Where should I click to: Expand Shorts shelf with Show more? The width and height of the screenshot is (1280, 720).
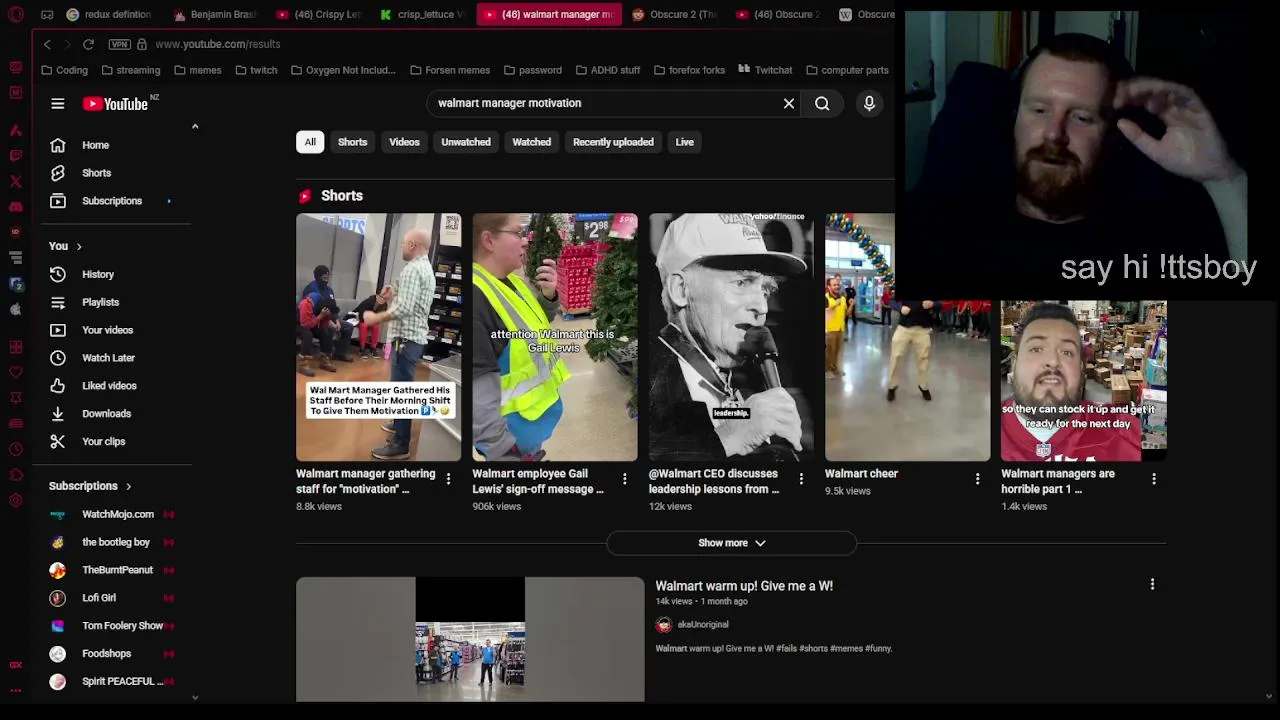click(x=731, y=543)
